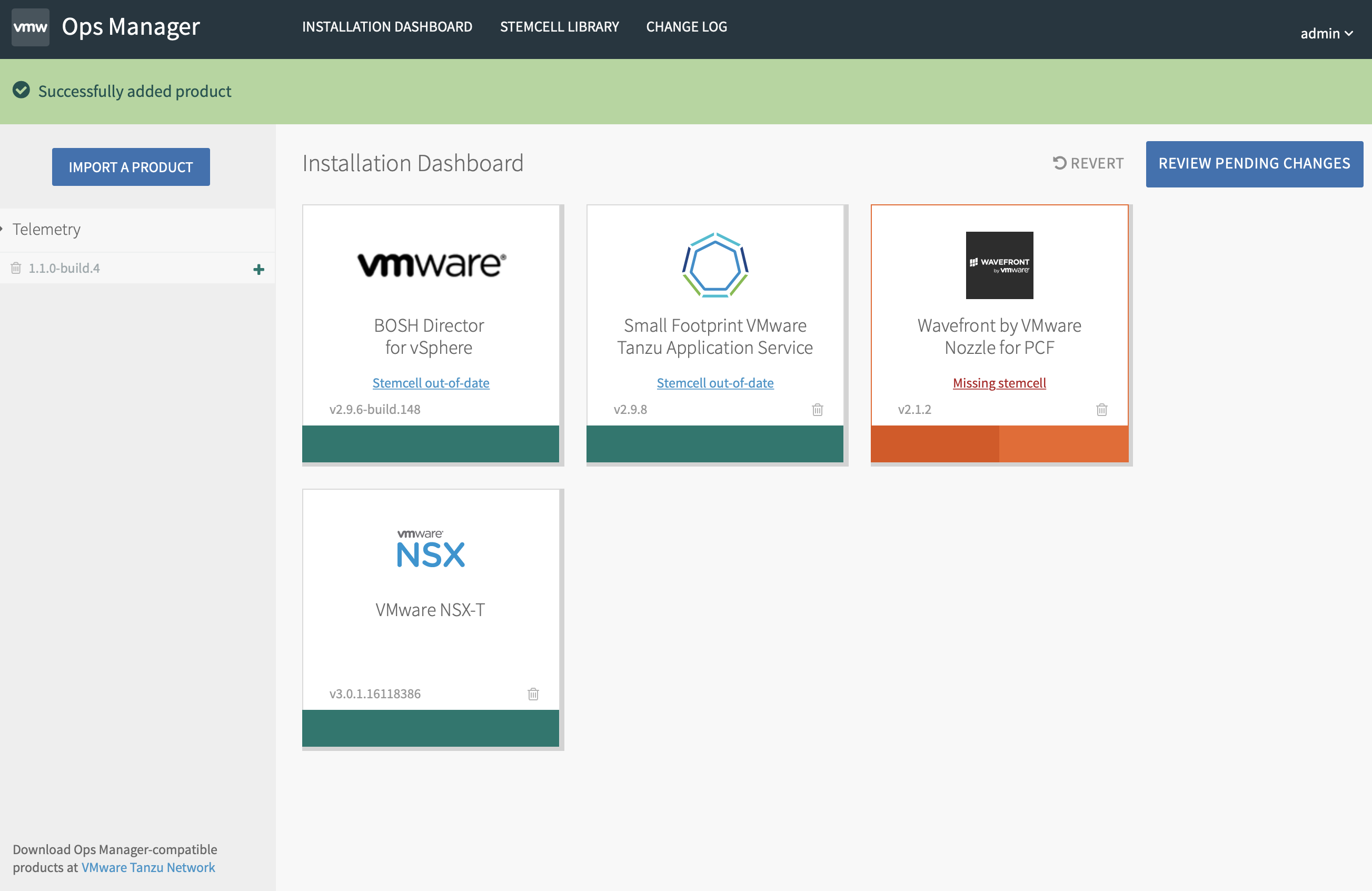
Task: Open the VMware Tanzu Network link
Action: (148, 867)
